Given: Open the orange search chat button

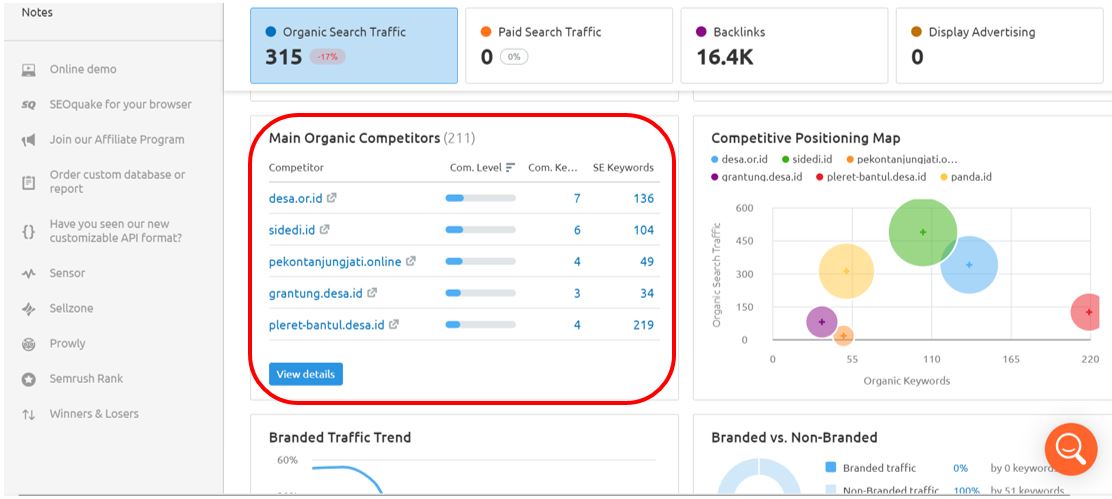Looking at the screenshot, I should [1070, 449].
